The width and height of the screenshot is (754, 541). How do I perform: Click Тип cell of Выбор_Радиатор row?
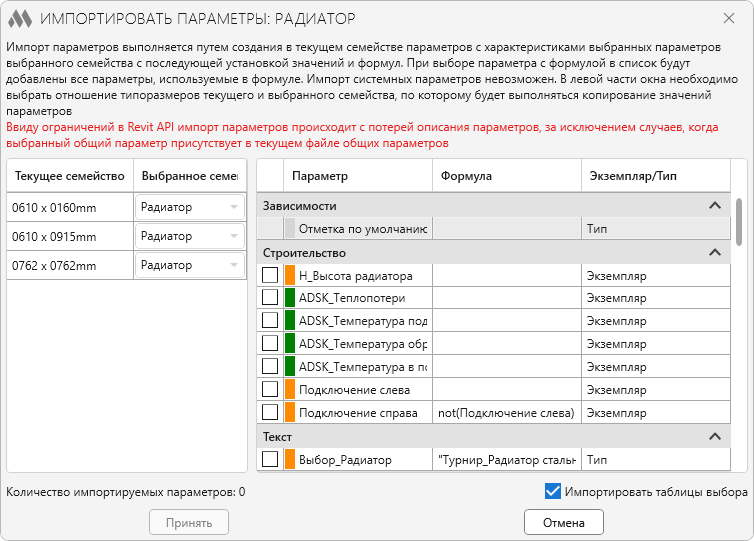tap(656, 460)
